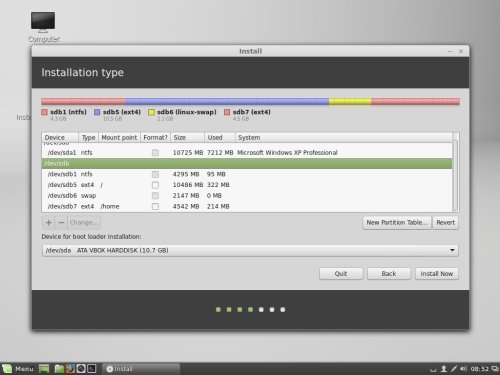Viewport: 500px width, 375px height.
Task: Select the /dev/sdb7 /home row
Action: tap(247, 207)
